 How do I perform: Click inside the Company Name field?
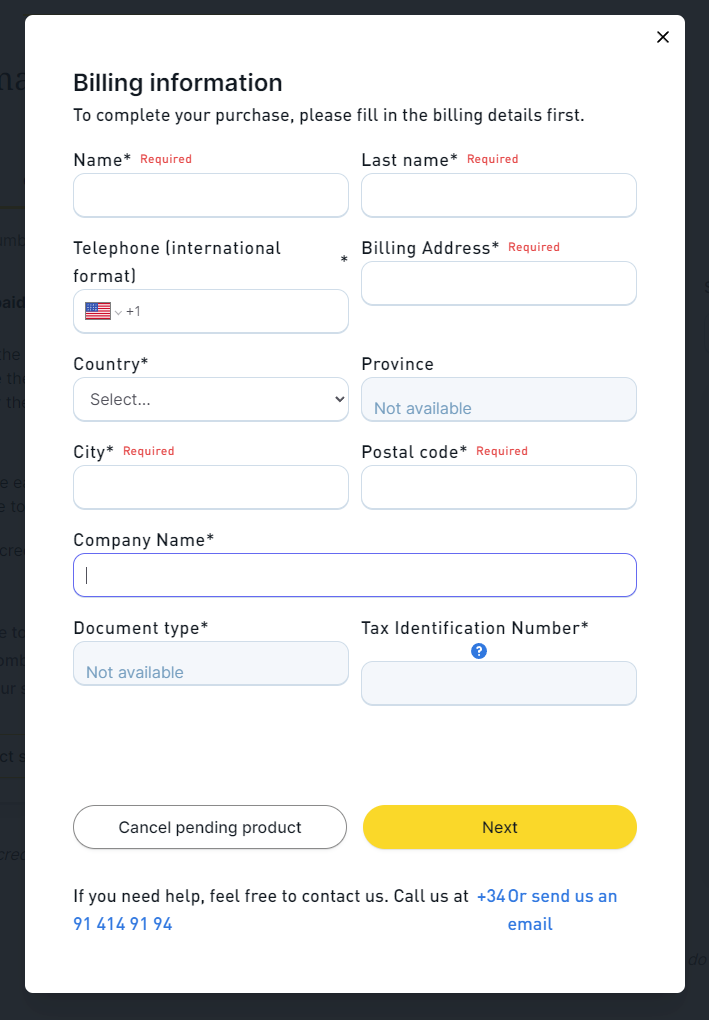click(x=355, y=575)
